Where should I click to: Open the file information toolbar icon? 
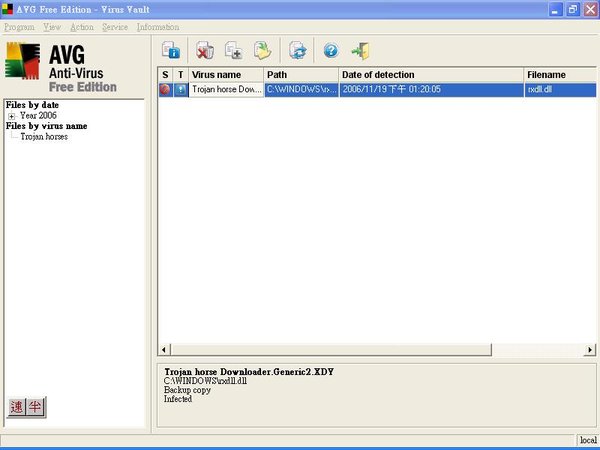coord(171,51)
